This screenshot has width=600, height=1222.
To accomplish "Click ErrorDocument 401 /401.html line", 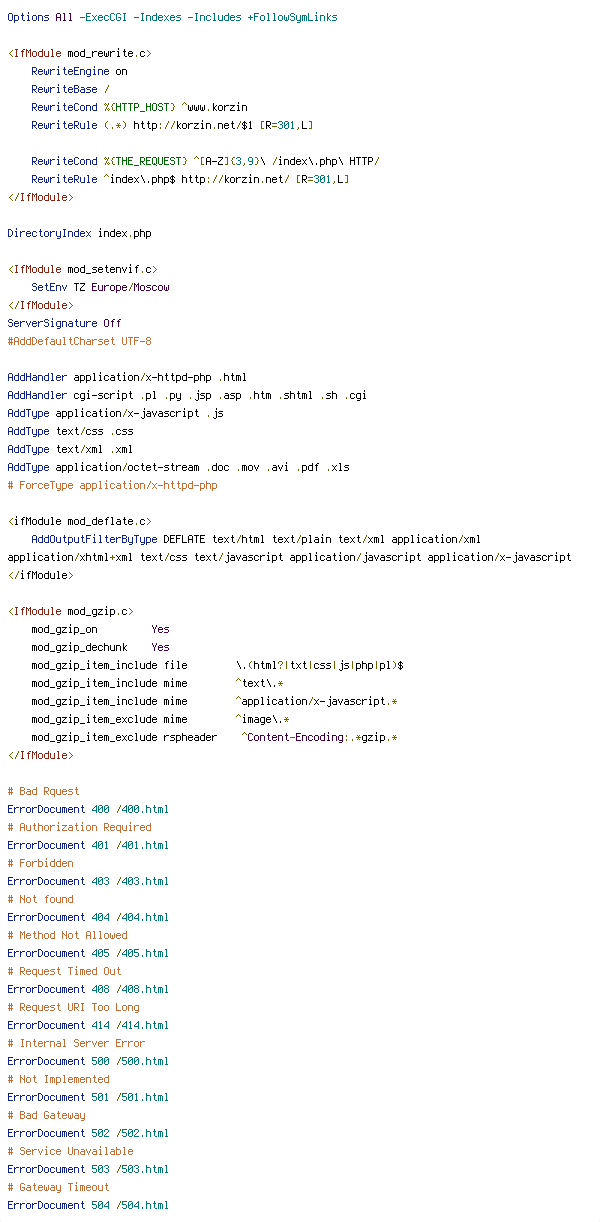I will (88, 845).
